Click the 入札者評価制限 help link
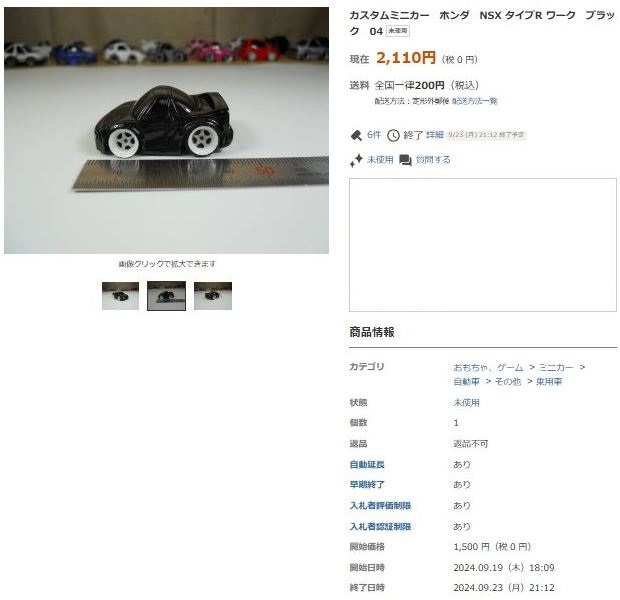Screen dimensions: 620x600 (380, 505)
